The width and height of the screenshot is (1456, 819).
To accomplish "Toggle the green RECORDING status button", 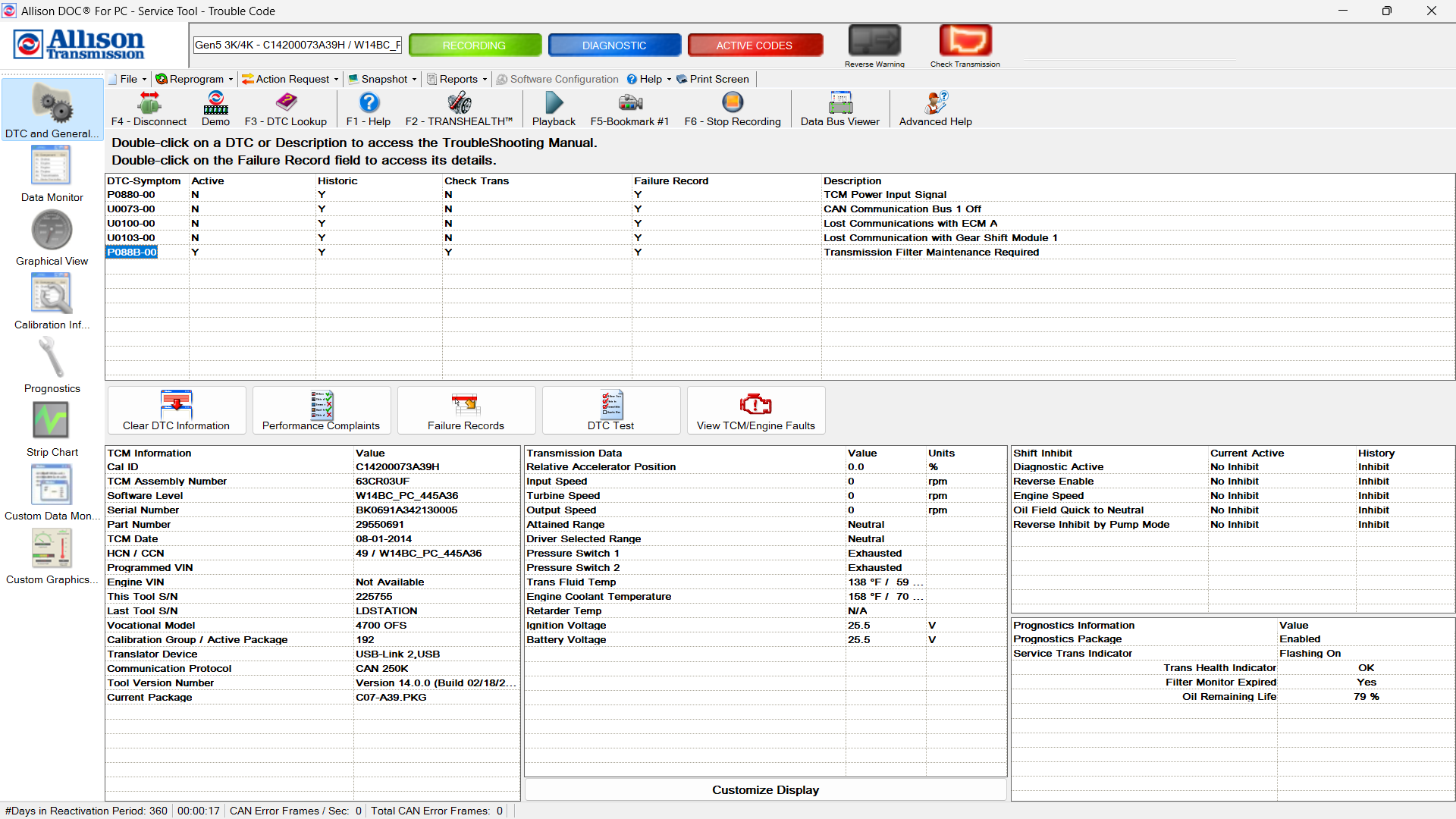I will click(x=475, y=45).
